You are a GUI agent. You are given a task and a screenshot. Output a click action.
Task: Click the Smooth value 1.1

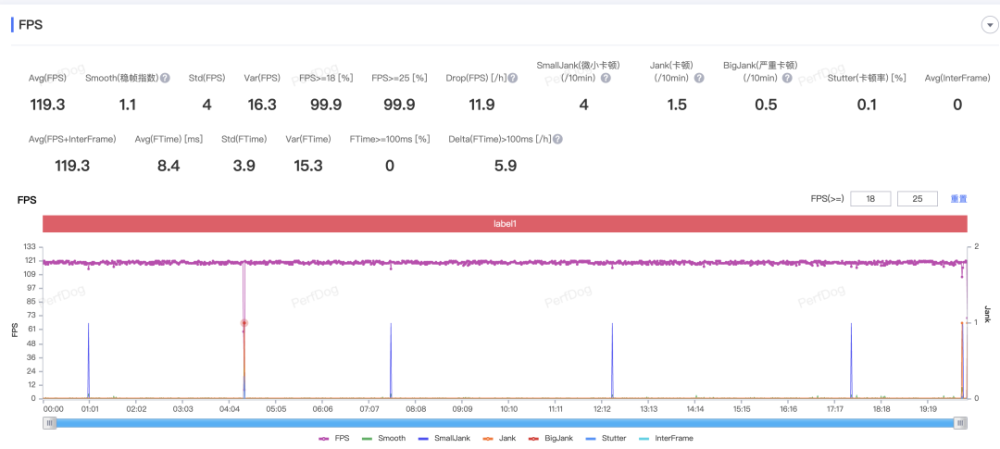click(128, 105)
